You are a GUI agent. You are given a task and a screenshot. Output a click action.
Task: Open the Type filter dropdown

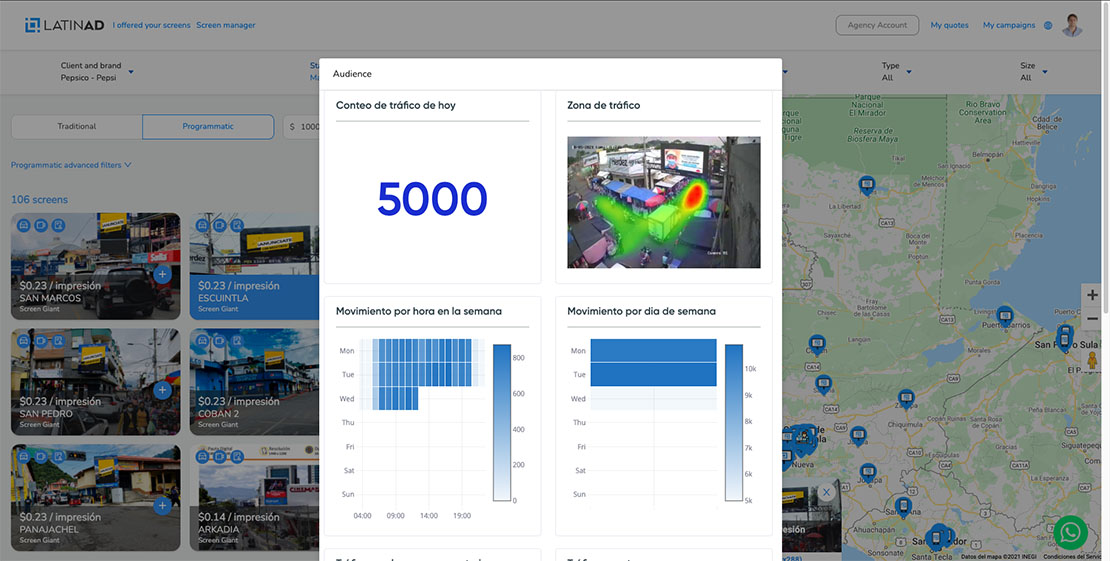896,72
